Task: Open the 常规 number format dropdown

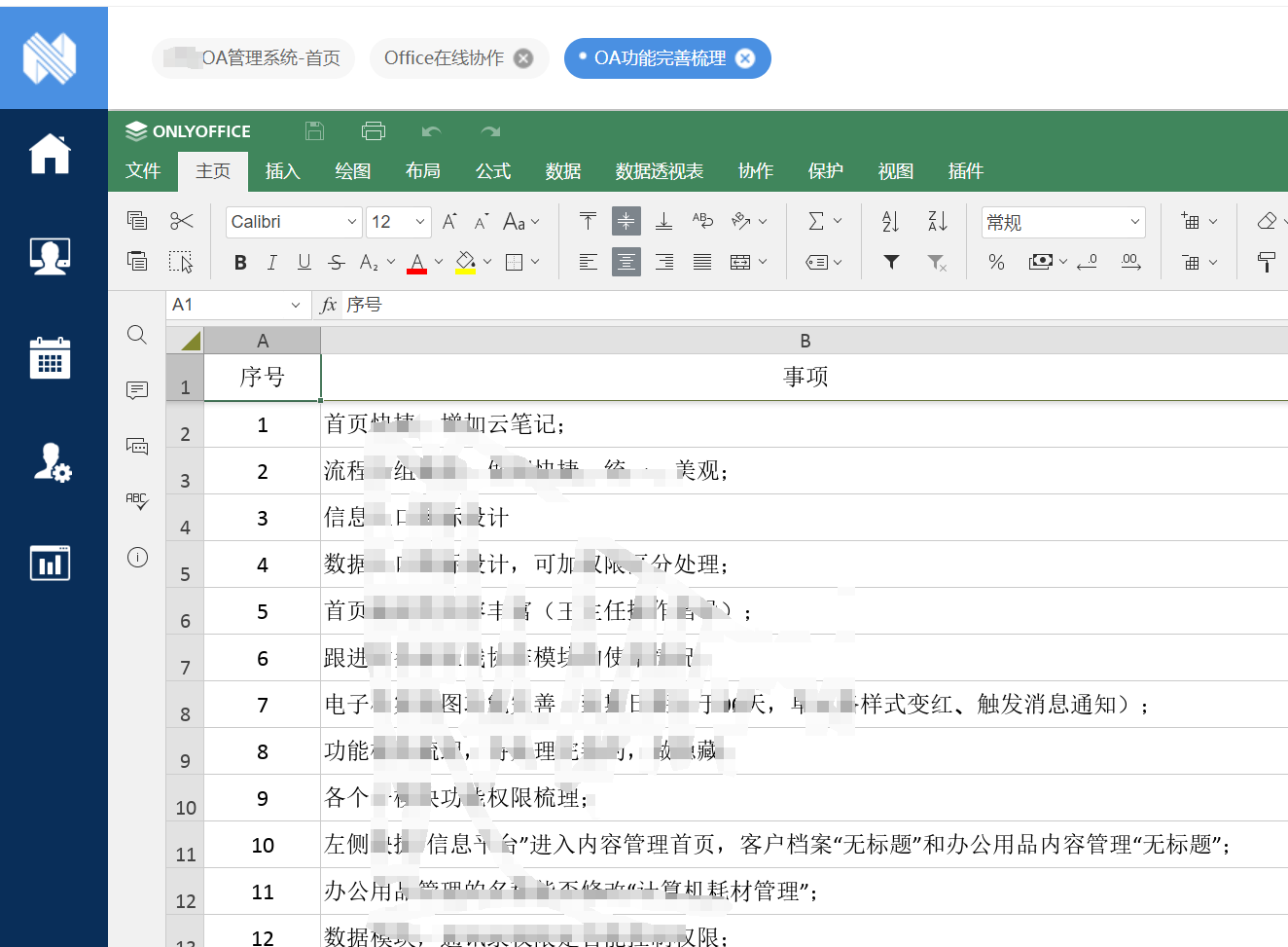Action: click(x=1062, y=222)
